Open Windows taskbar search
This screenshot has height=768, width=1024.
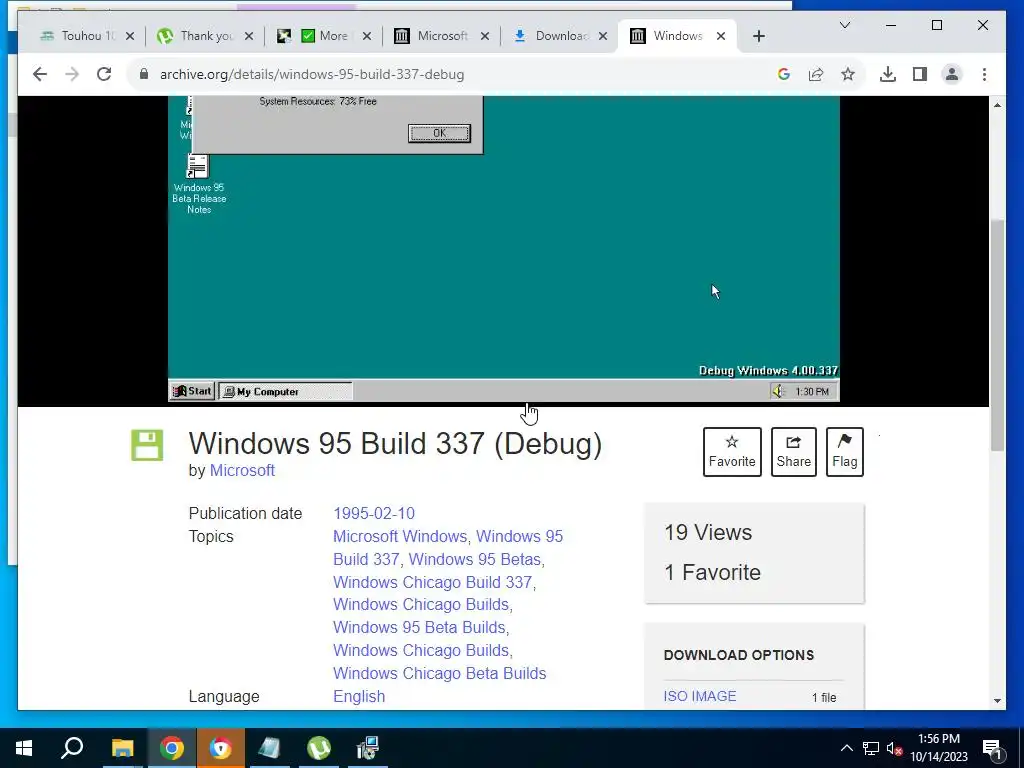(72, 748)
